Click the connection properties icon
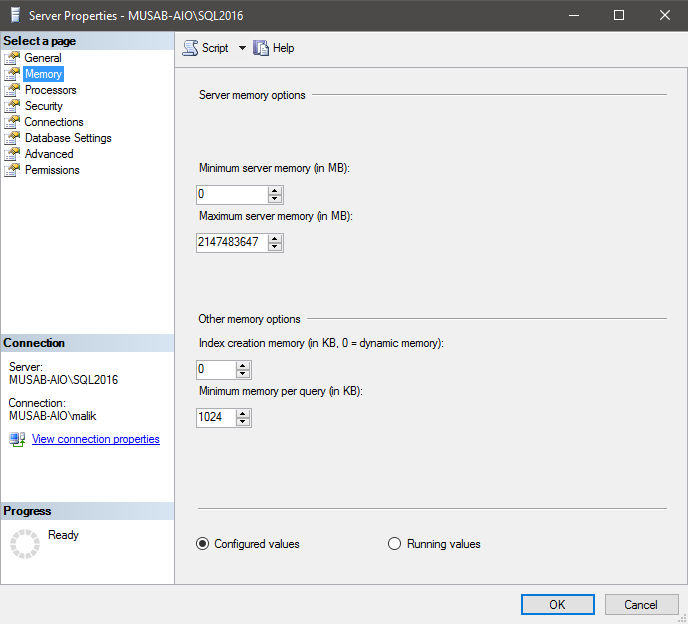Image resolution: width=688 pixels, height=624 pixels. (x=17, y=439)
